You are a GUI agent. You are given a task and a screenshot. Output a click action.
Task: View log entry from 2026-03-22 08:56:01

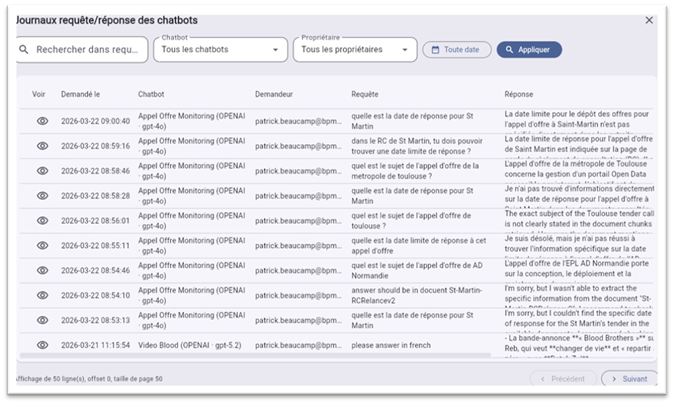click(42, 221)
